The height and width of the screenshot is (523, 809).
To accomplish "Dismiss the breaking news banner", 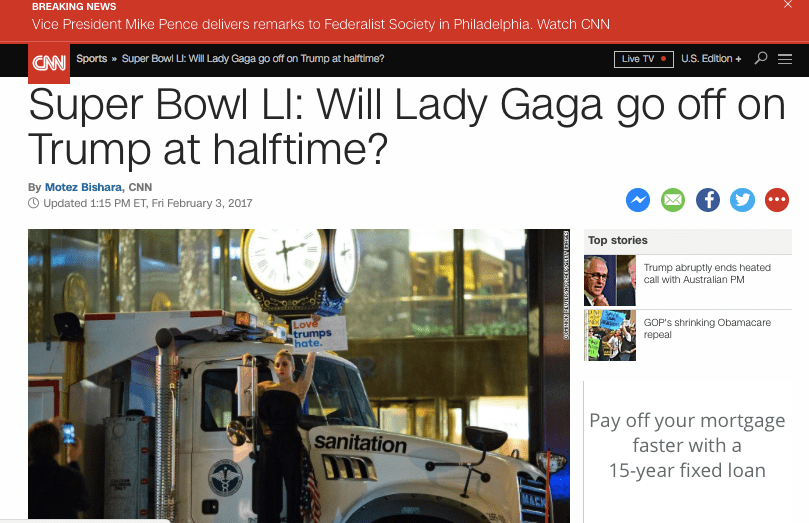I will pos(787,5).
